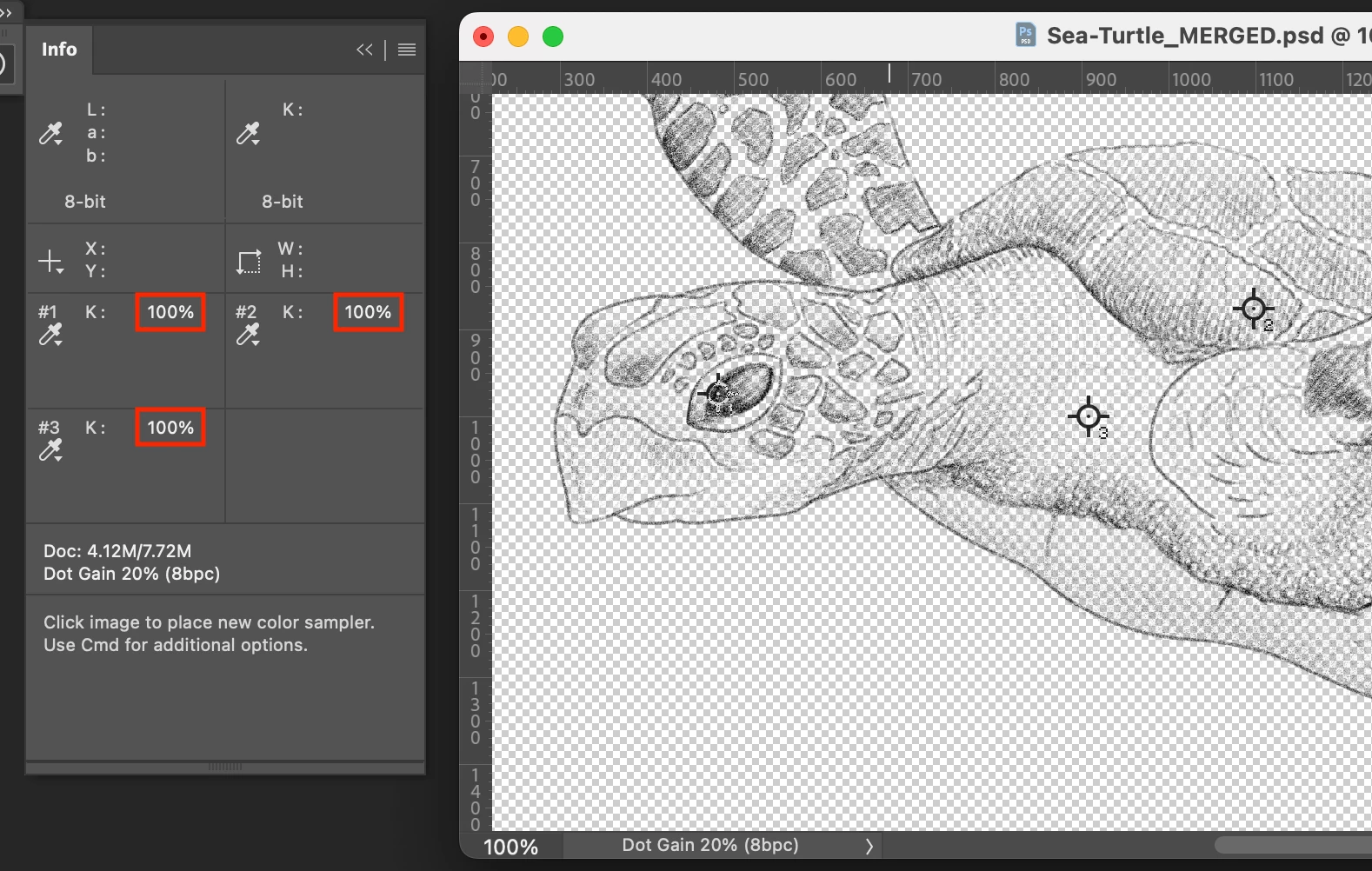
Task: Click the #3 sampler K value 100%
Action: click(170, 428)
